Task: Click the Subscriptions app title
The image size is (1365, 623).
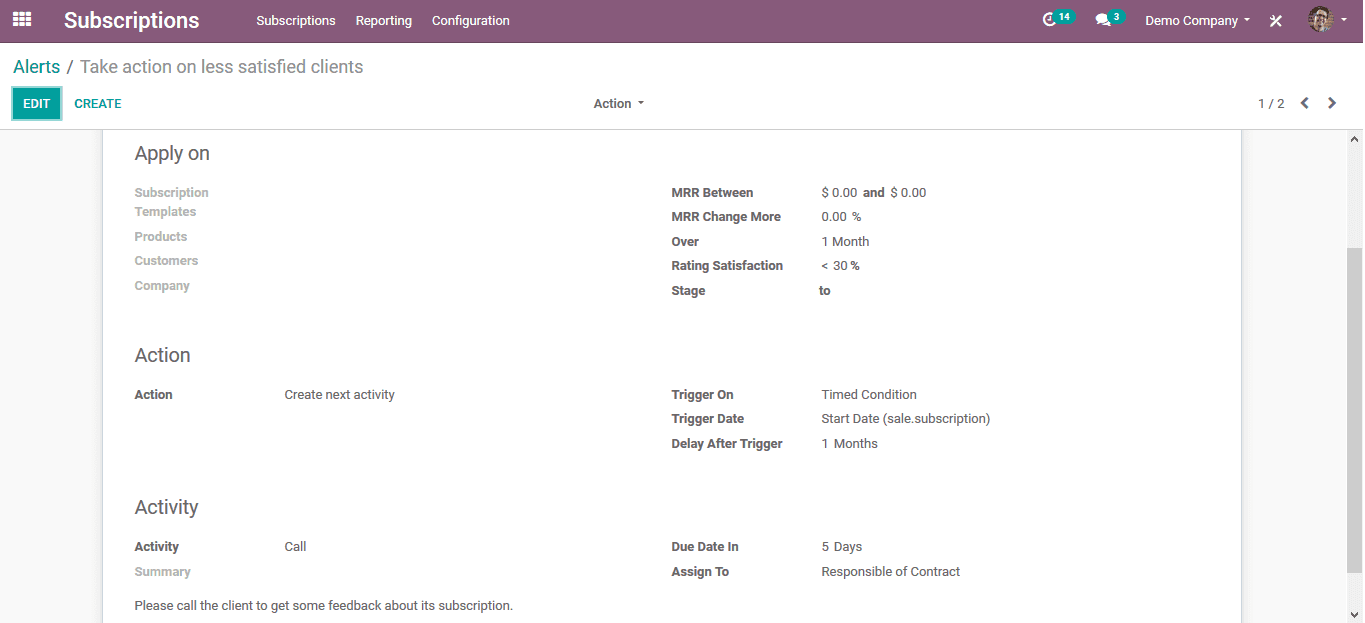Action: [x=132, y=20]
